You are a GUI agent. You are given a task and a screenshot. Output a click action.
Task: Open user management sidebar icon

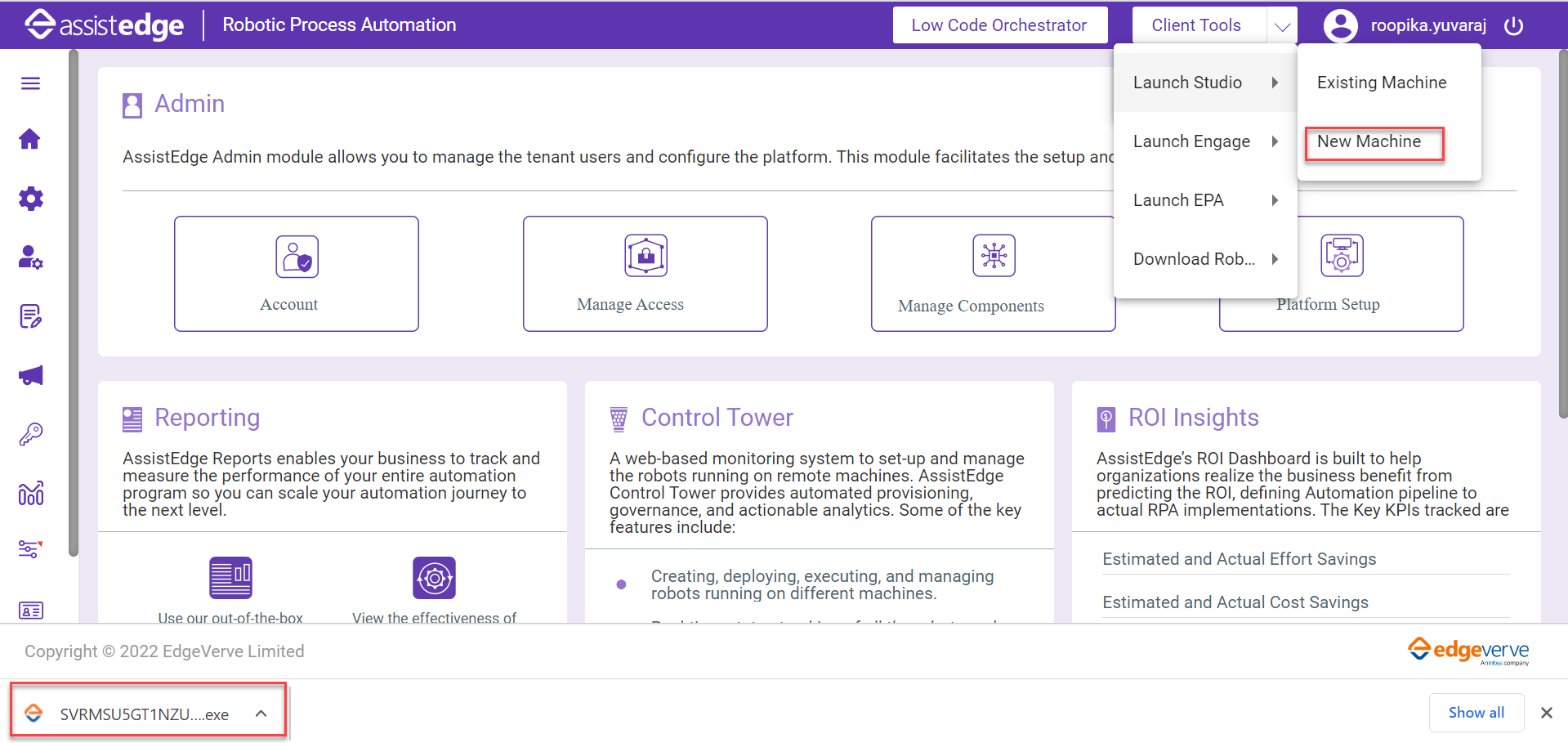[x=30, y=257]
